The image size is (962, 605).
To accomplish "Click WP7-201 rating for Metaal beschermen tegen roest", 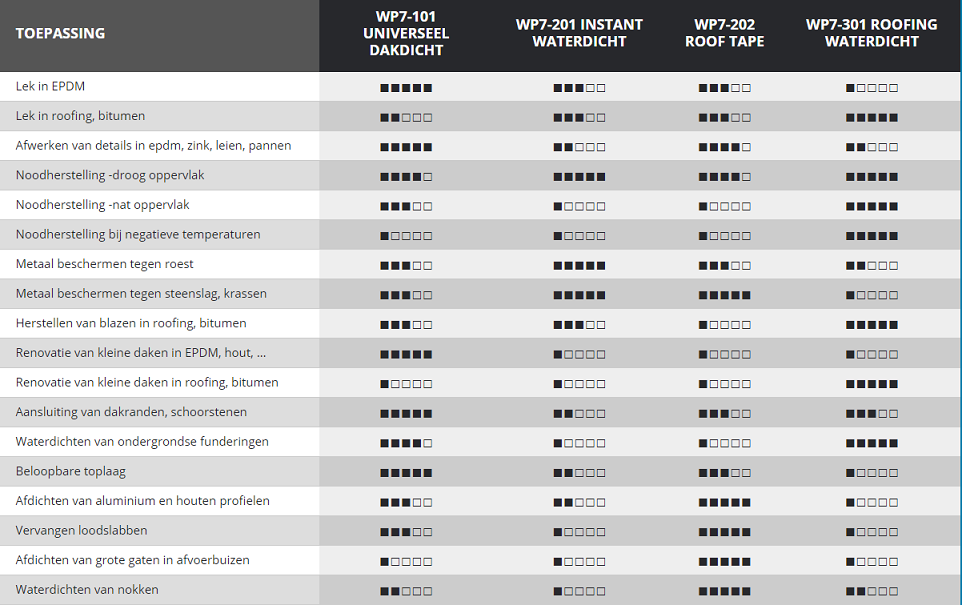I will tap(579, 265).
